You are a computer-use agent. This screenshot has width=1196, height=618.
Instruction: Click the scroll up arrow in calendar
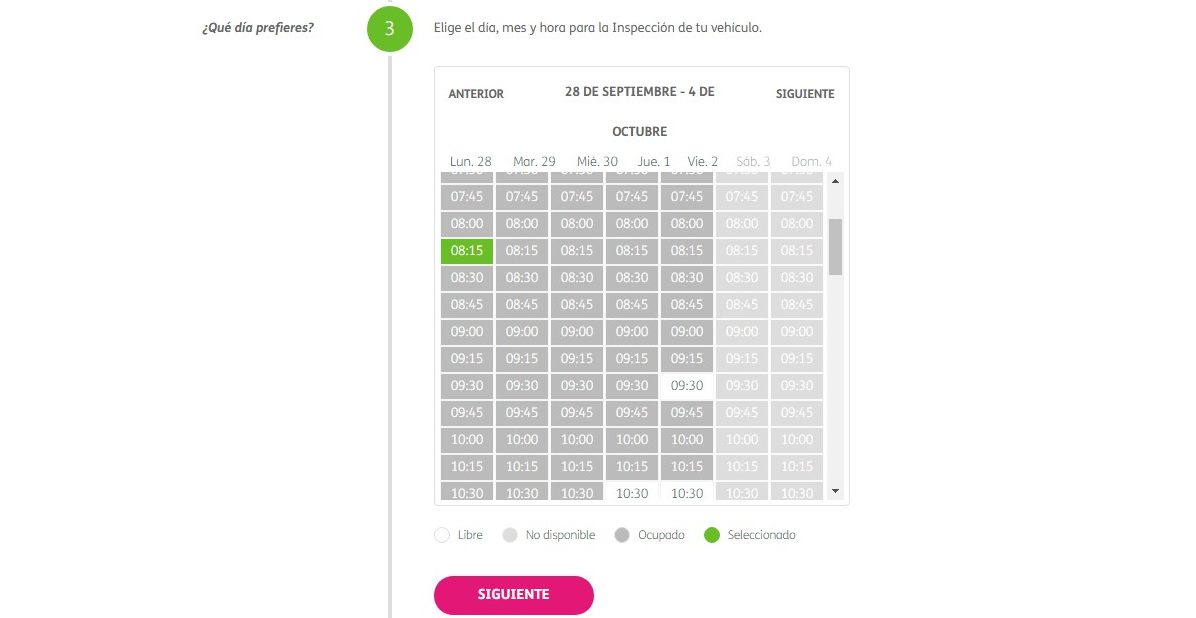point(835,181)
